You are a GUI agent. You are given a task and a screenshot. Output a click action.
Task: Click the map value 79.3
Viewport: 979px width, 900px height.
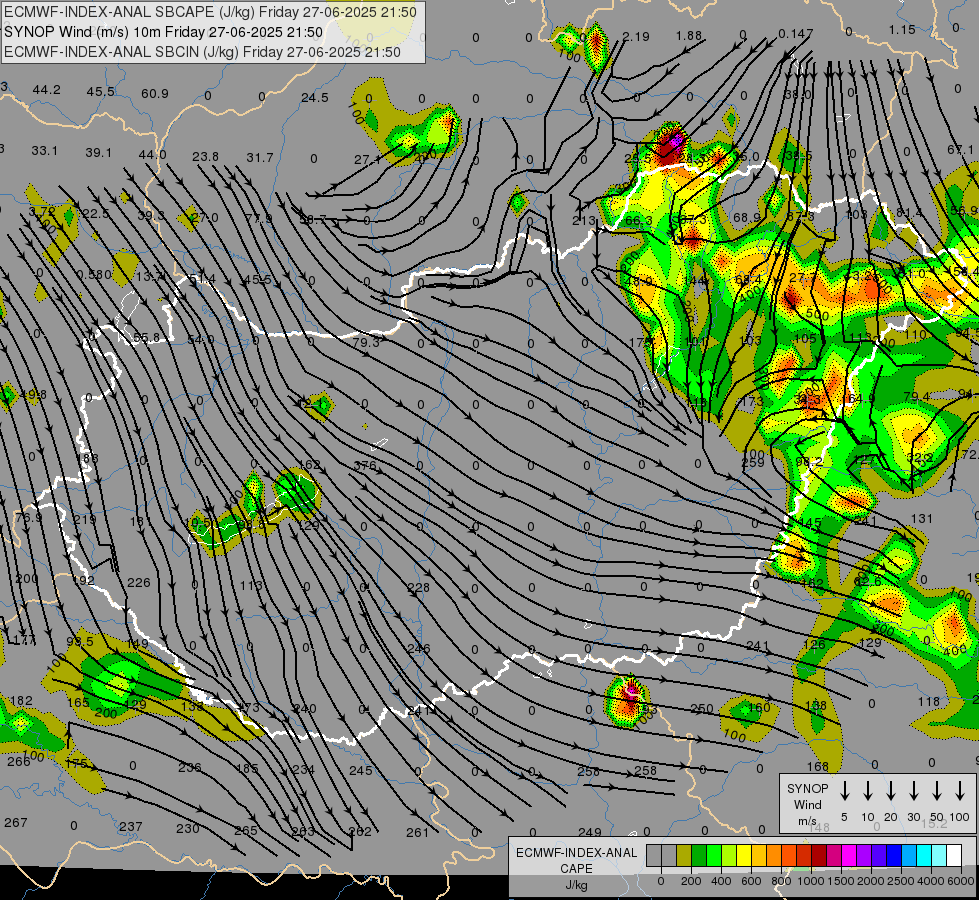pos(366,342)
